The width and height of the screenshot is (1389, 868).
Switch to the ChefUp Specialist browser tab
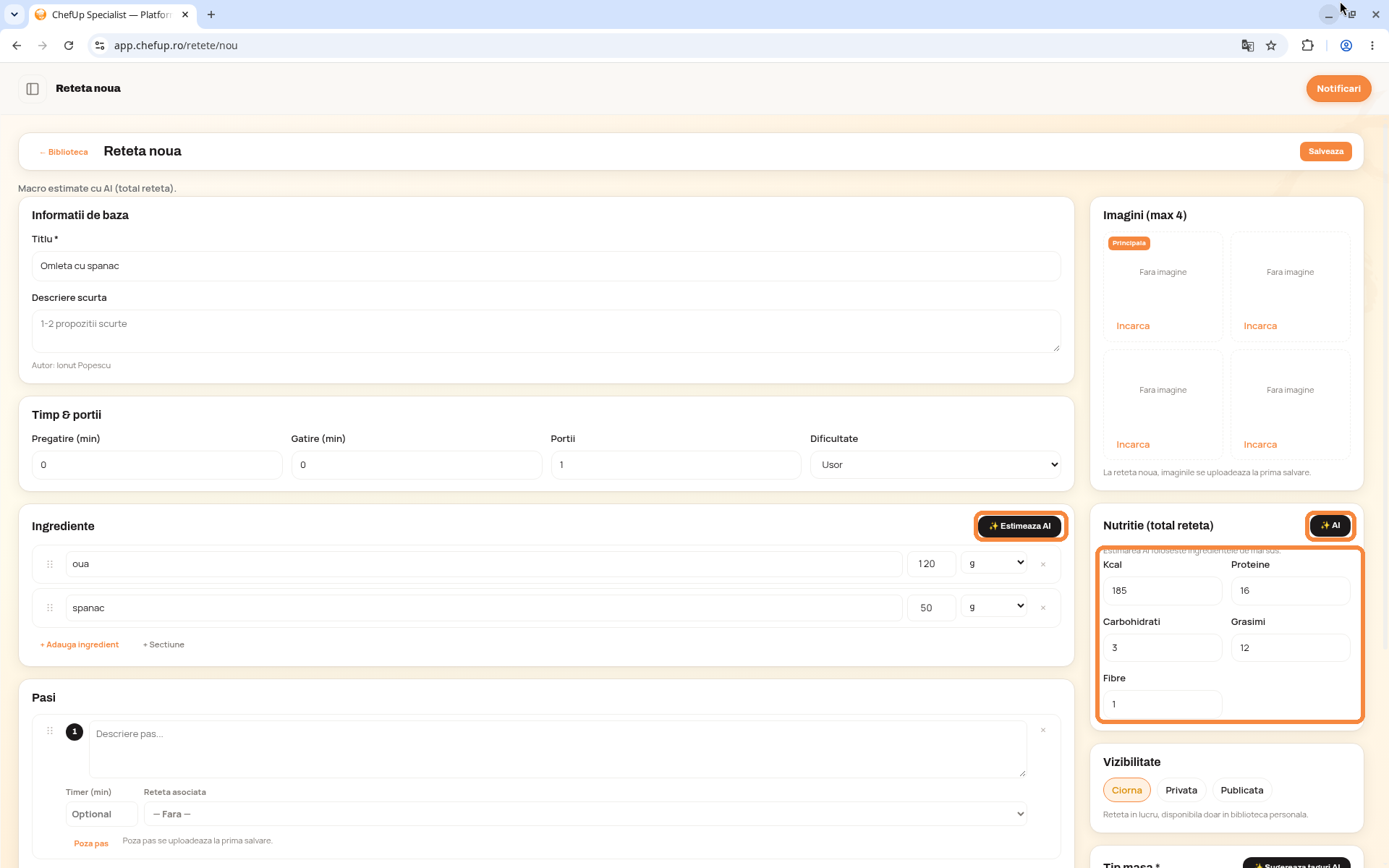[x=112, y=14]
